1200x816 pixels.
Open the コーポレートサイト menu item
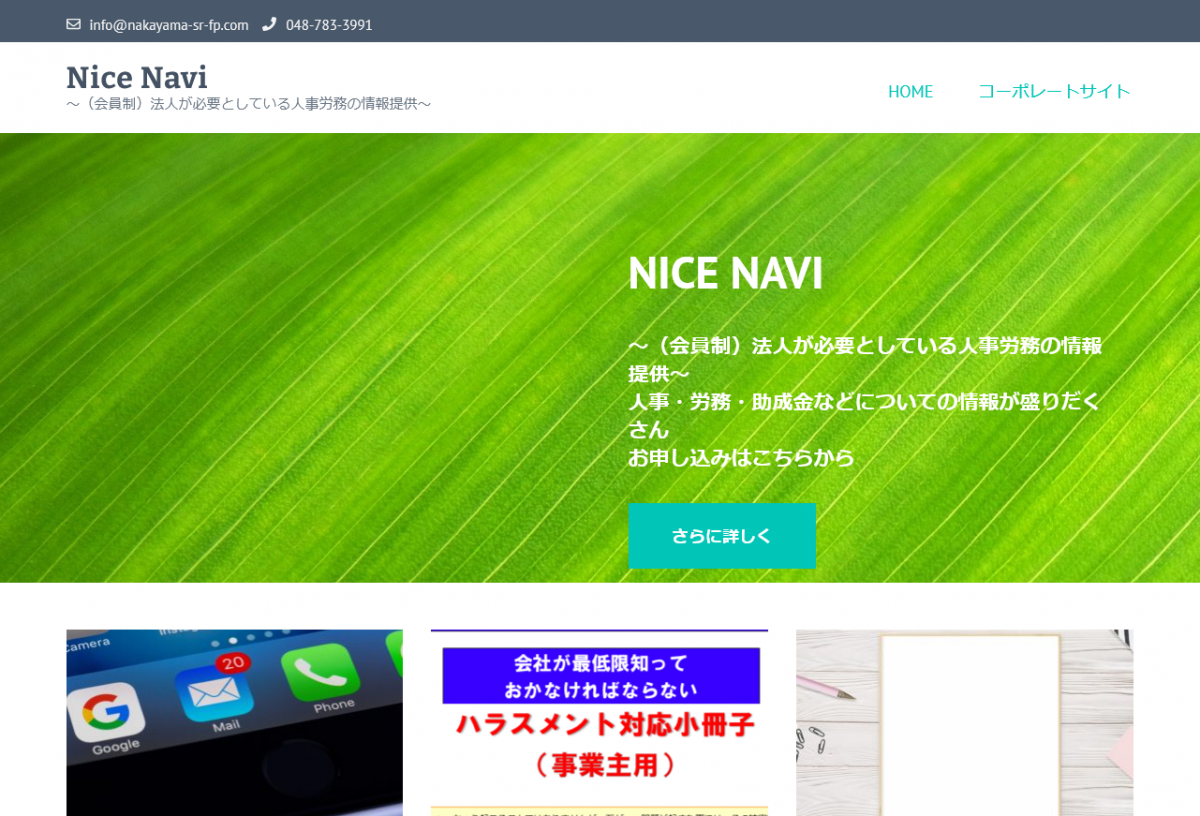coord(1054,92)
